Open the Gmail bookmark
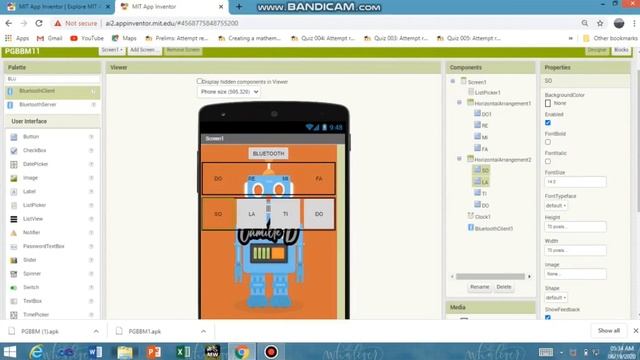 click(49, 38)
